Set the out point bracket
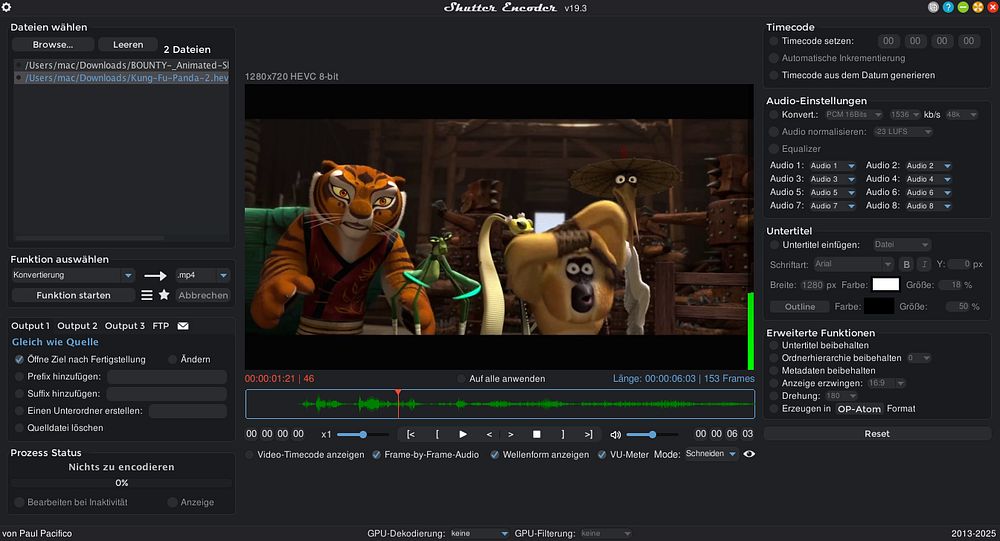 point(562,434)
